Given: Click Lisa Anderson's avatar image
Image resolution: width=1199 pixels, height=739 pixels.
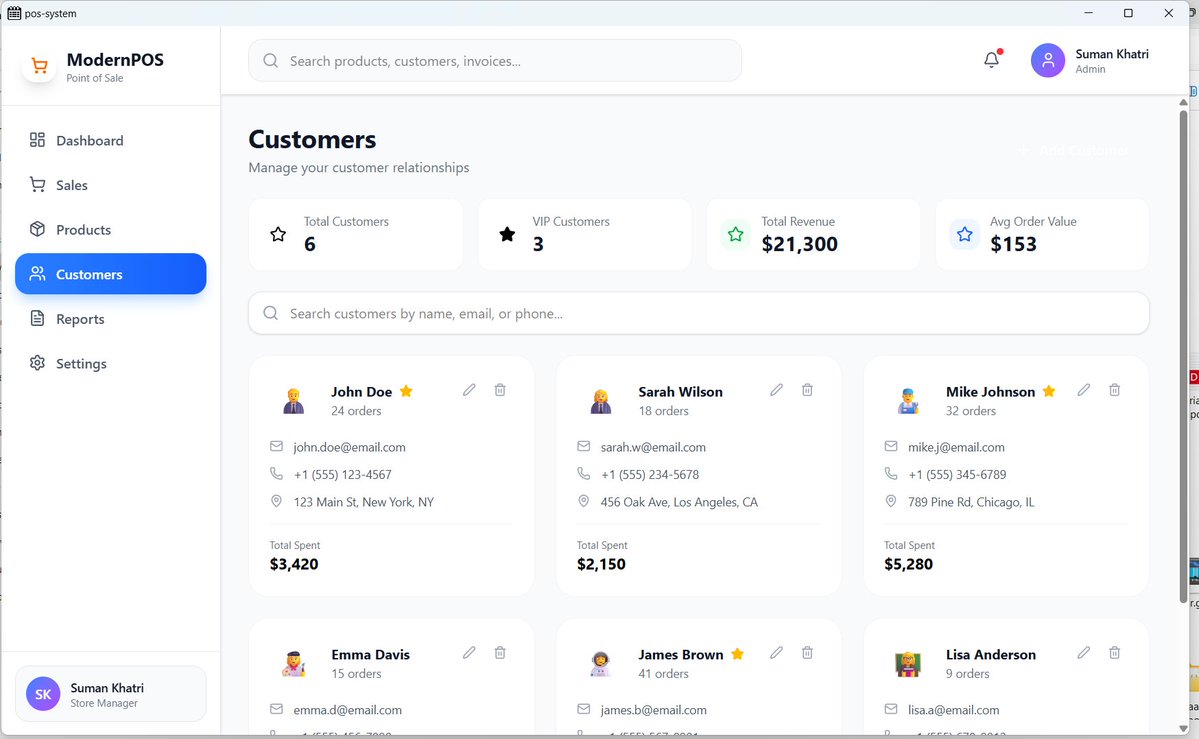Looking at the screenshot, I should point(908,663).
